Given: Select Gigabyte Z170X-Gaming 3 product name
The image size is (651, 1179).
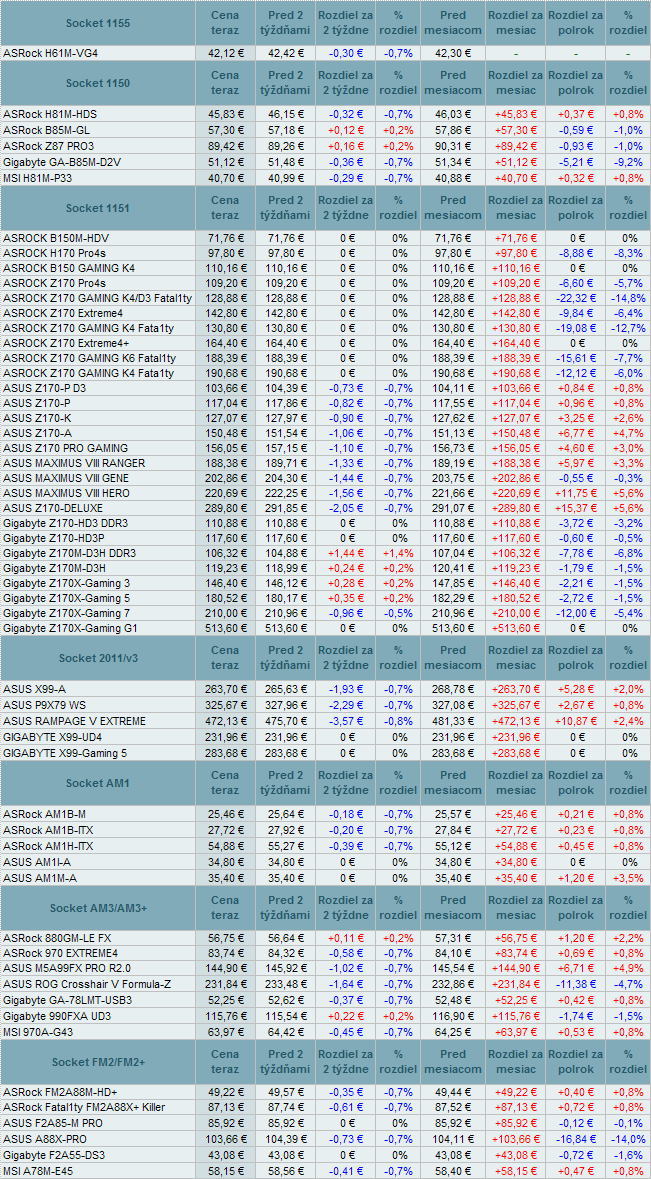Looking at the screenshot, I should (x=67, y=583).
